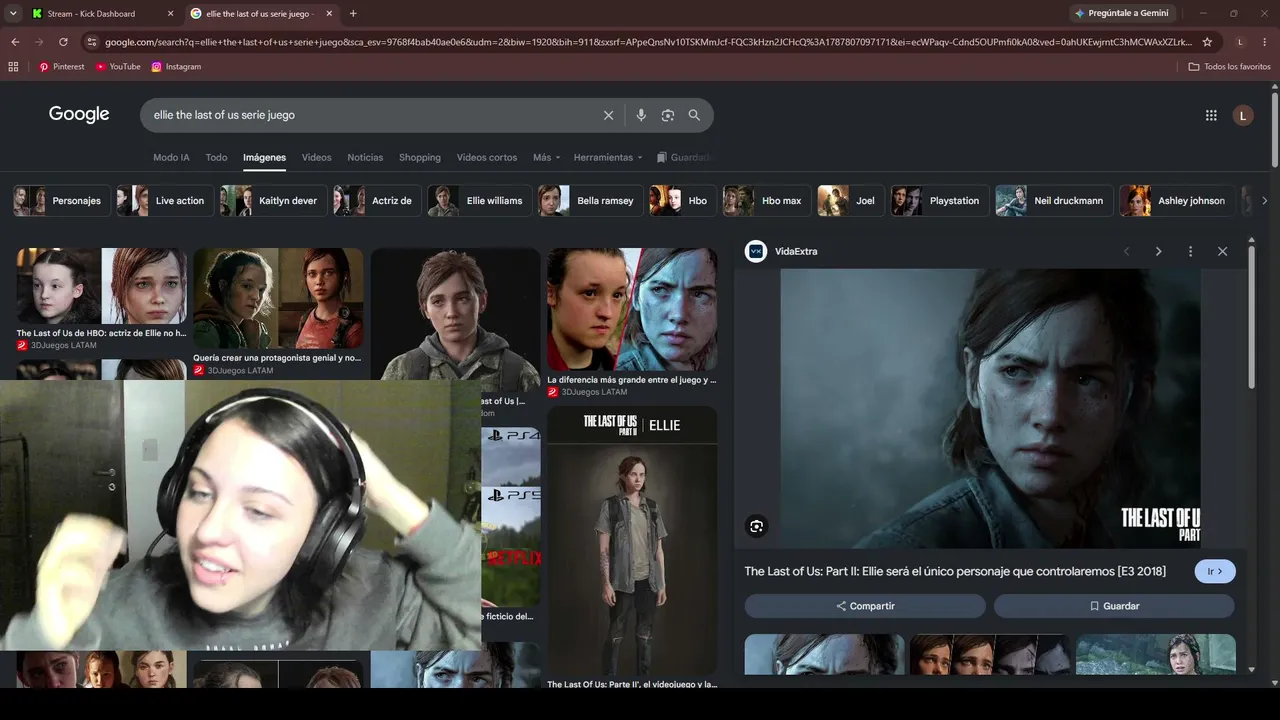The image size is (1280, 720).
Task: Open the Chrome three-dot menu
Action: click(x=1264, y=42)
